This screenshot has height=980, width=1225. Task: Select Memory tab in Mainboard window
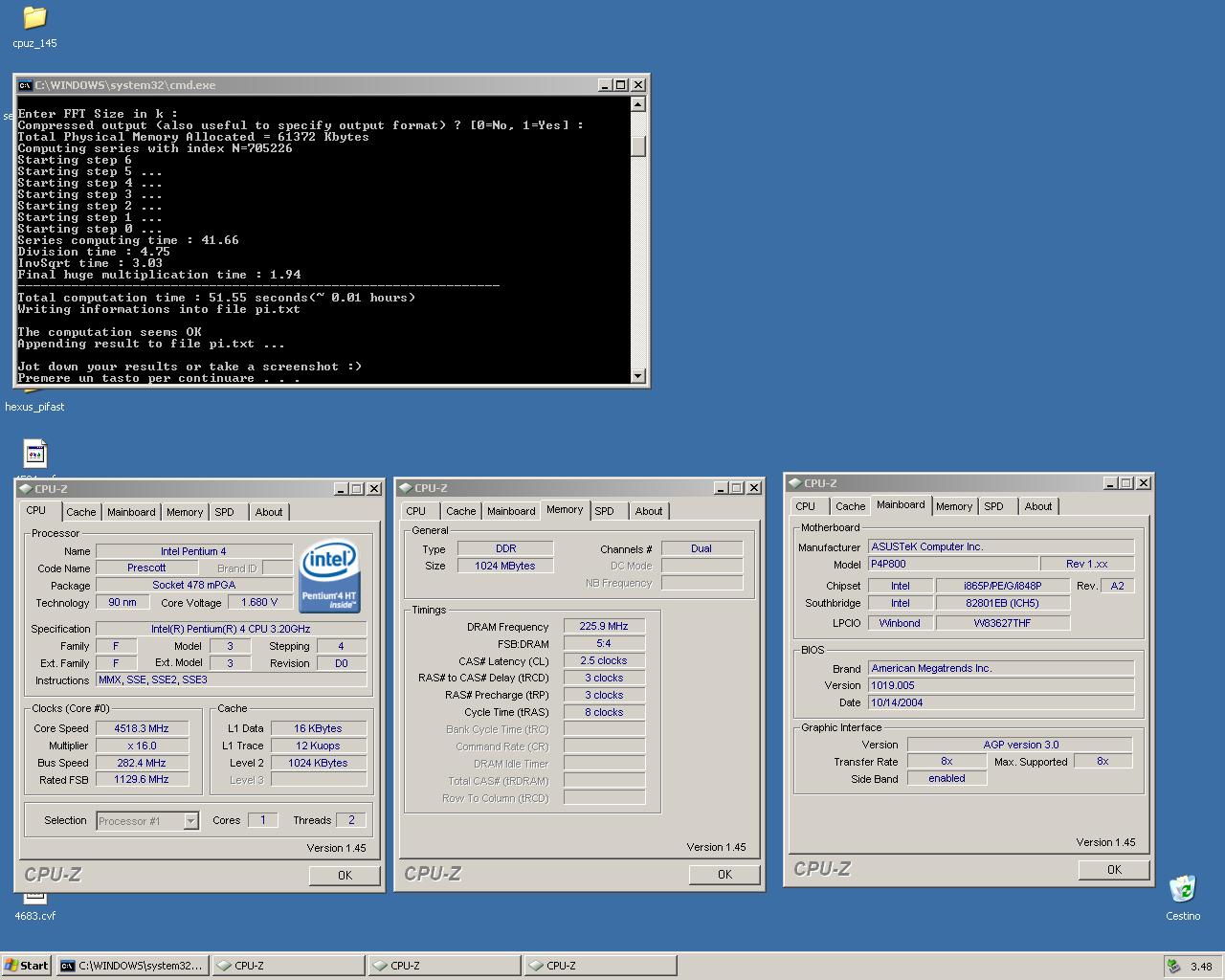click(954, 506)
